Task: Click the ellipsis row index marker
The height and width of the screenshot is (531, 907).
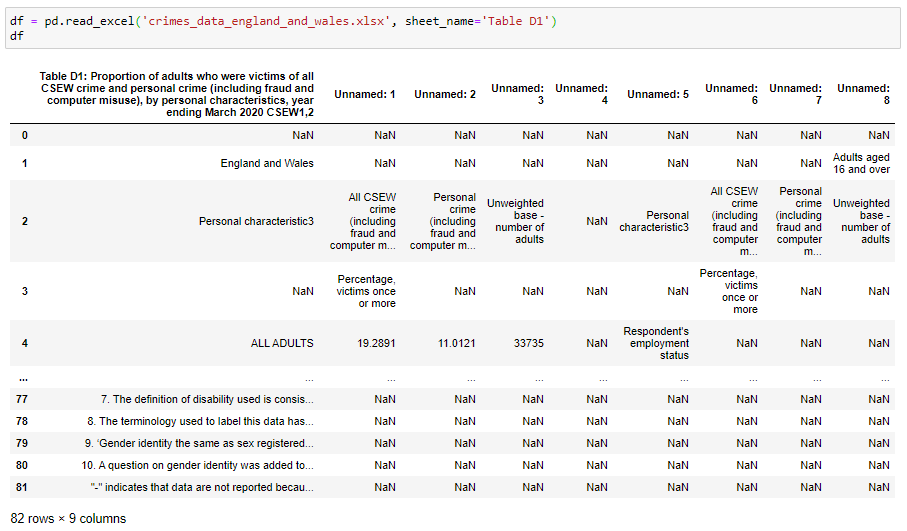Action: (23, 379)
